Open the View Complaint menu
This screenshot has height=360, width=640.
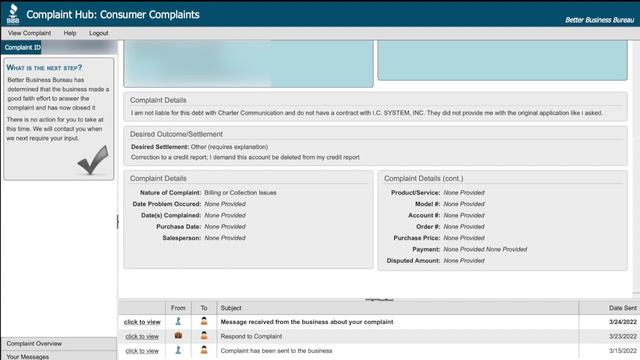(29, 33)
